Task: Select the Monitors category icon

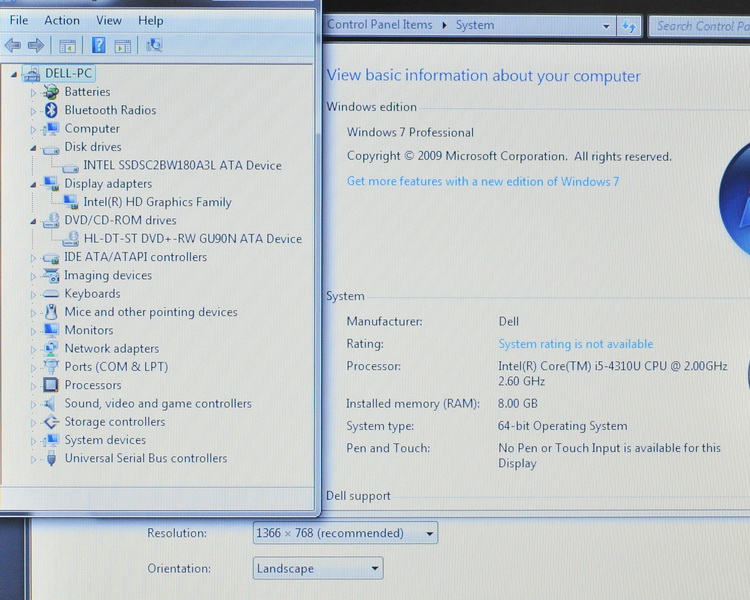Action: 50,330
